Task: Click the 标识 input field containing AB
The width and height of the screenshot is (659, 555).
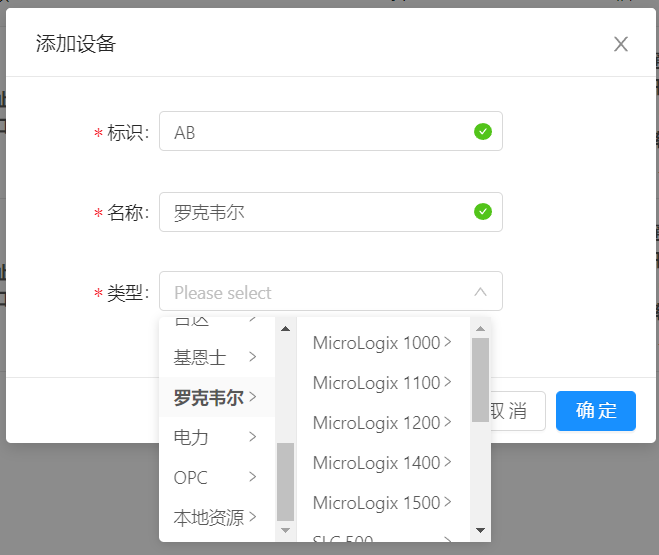Action: (x=331, y=131)
